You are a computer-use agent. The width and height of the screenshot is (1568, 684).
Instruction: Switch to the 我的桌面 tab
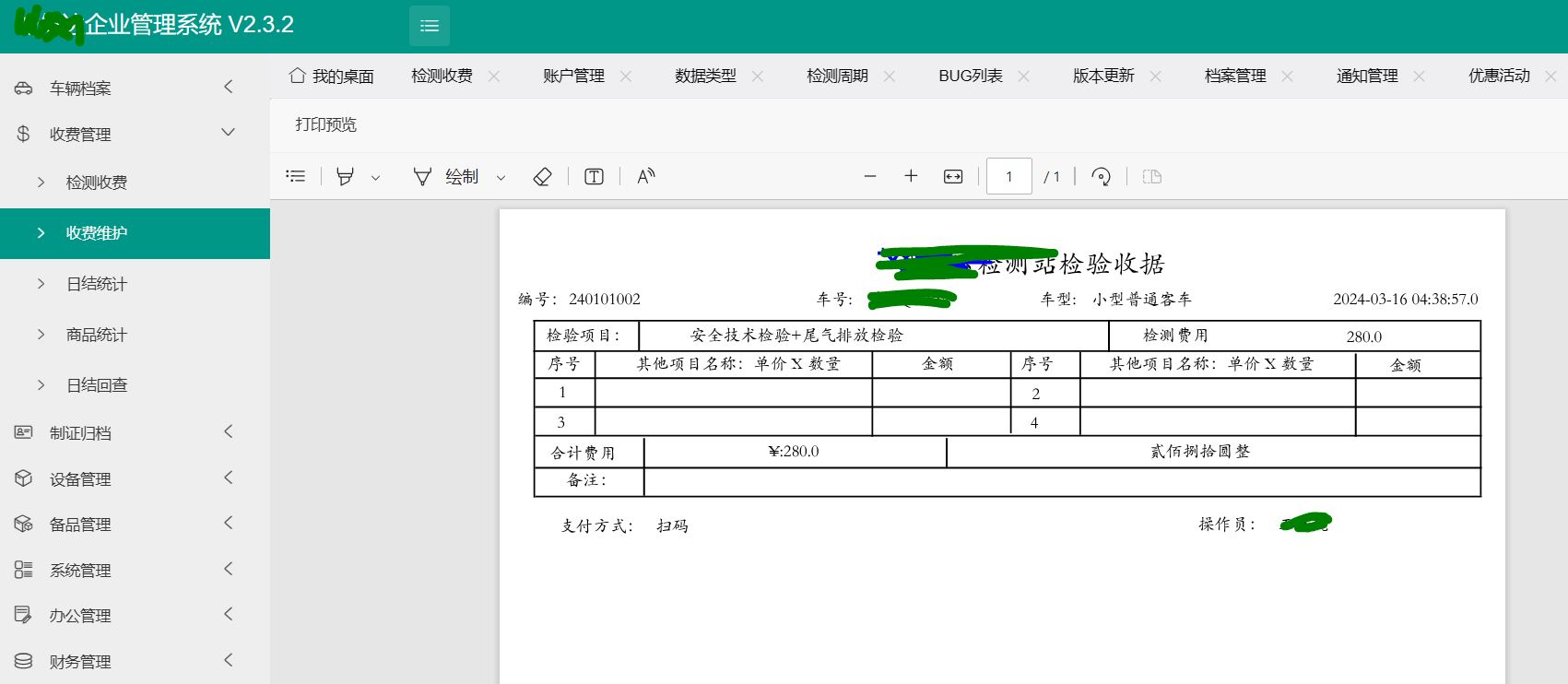click(x=332, y=77)
